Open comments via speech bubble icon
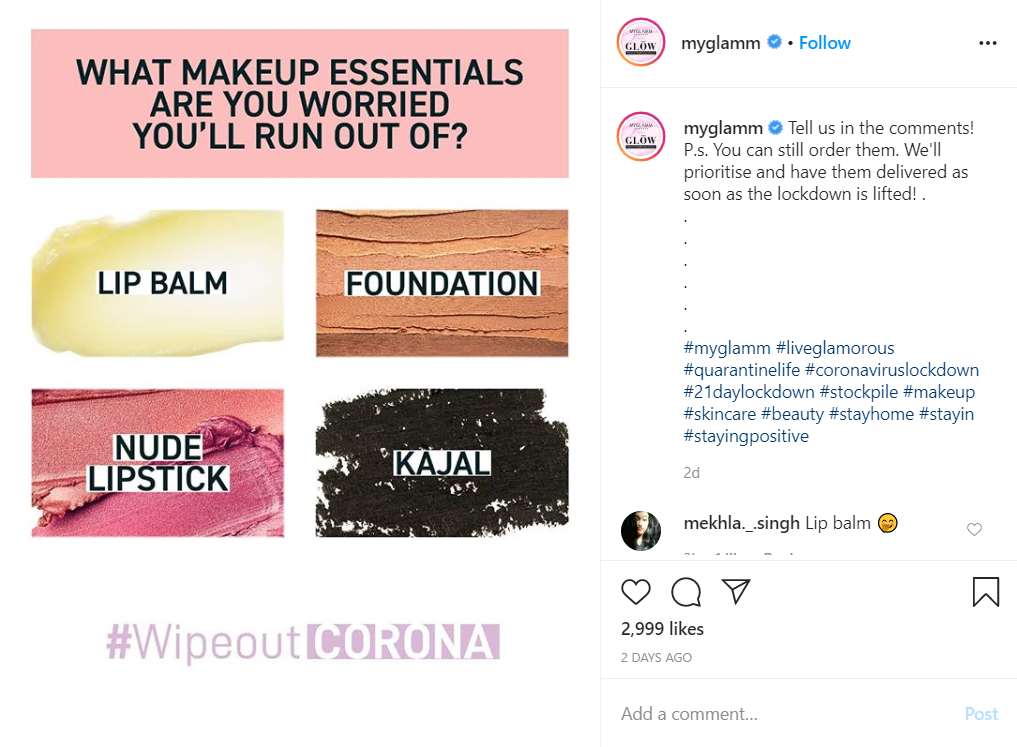Screen dimensions: 1017x747 pyautogui.click(x=686, y=591)
